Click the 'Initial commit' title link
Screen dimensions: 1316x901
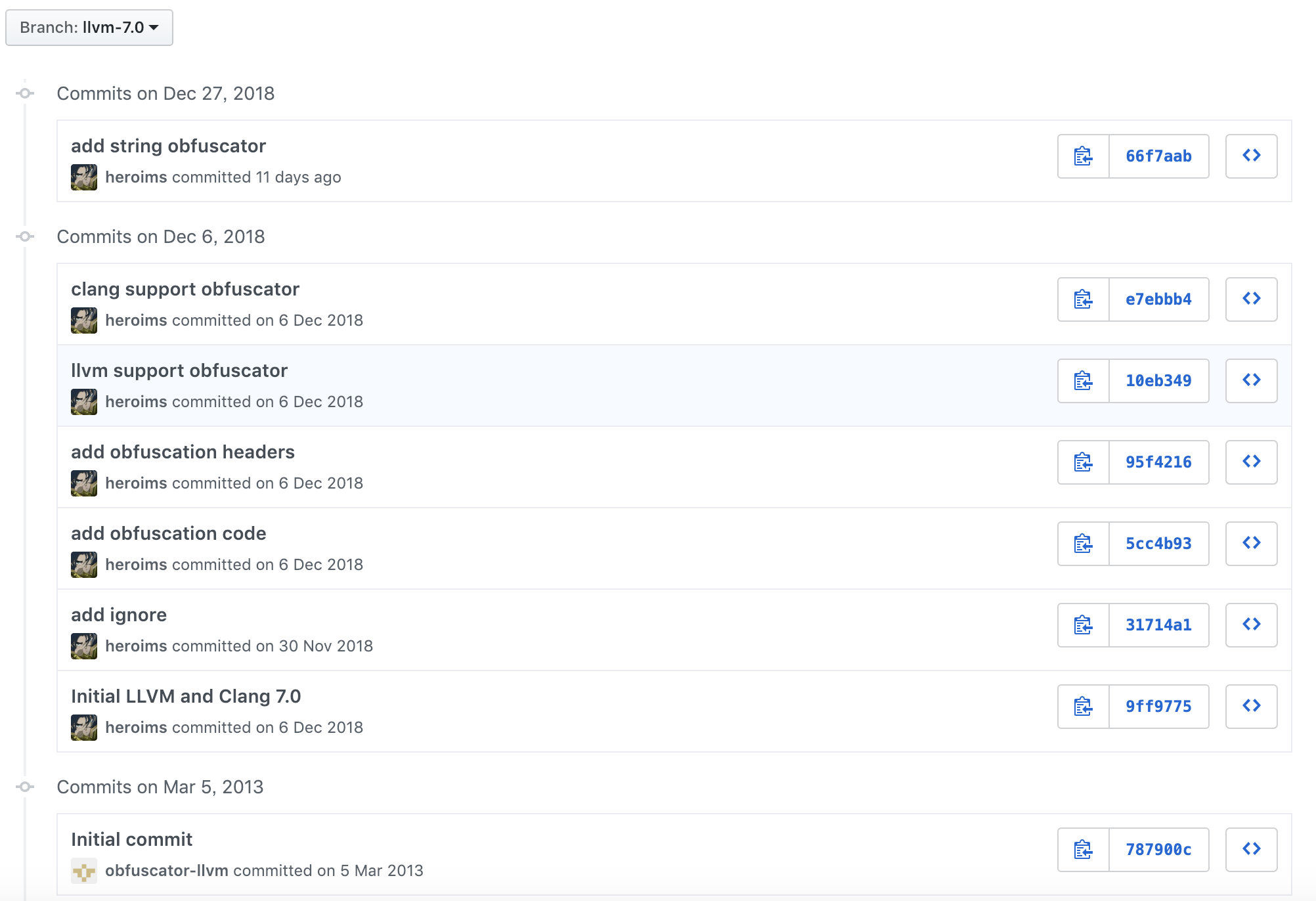coord(131,839)
